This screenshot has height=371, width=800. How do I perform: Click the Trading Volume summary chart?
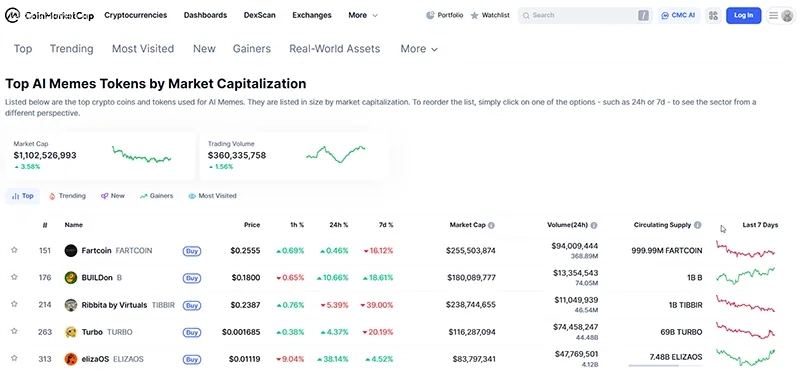pyautogui.click(x=336, y=154)
